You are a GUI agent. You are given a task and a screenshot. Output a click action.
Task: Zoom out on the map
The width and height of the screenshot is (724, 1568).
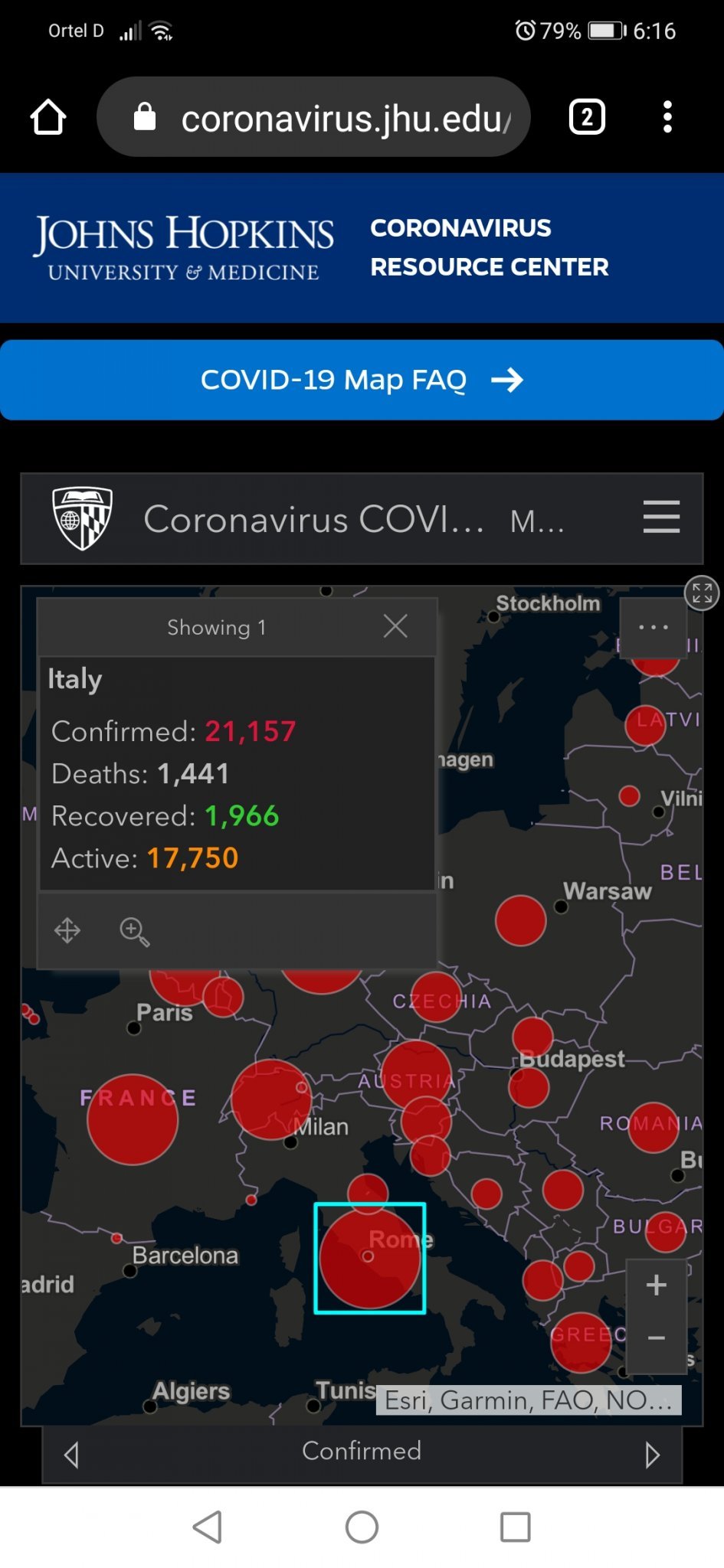point(656,1338)
